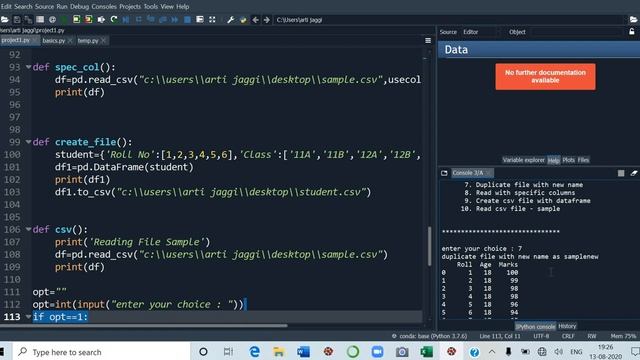Open the Consoles menu
This screenshot has width=640, height=360.
click(104, 7)
